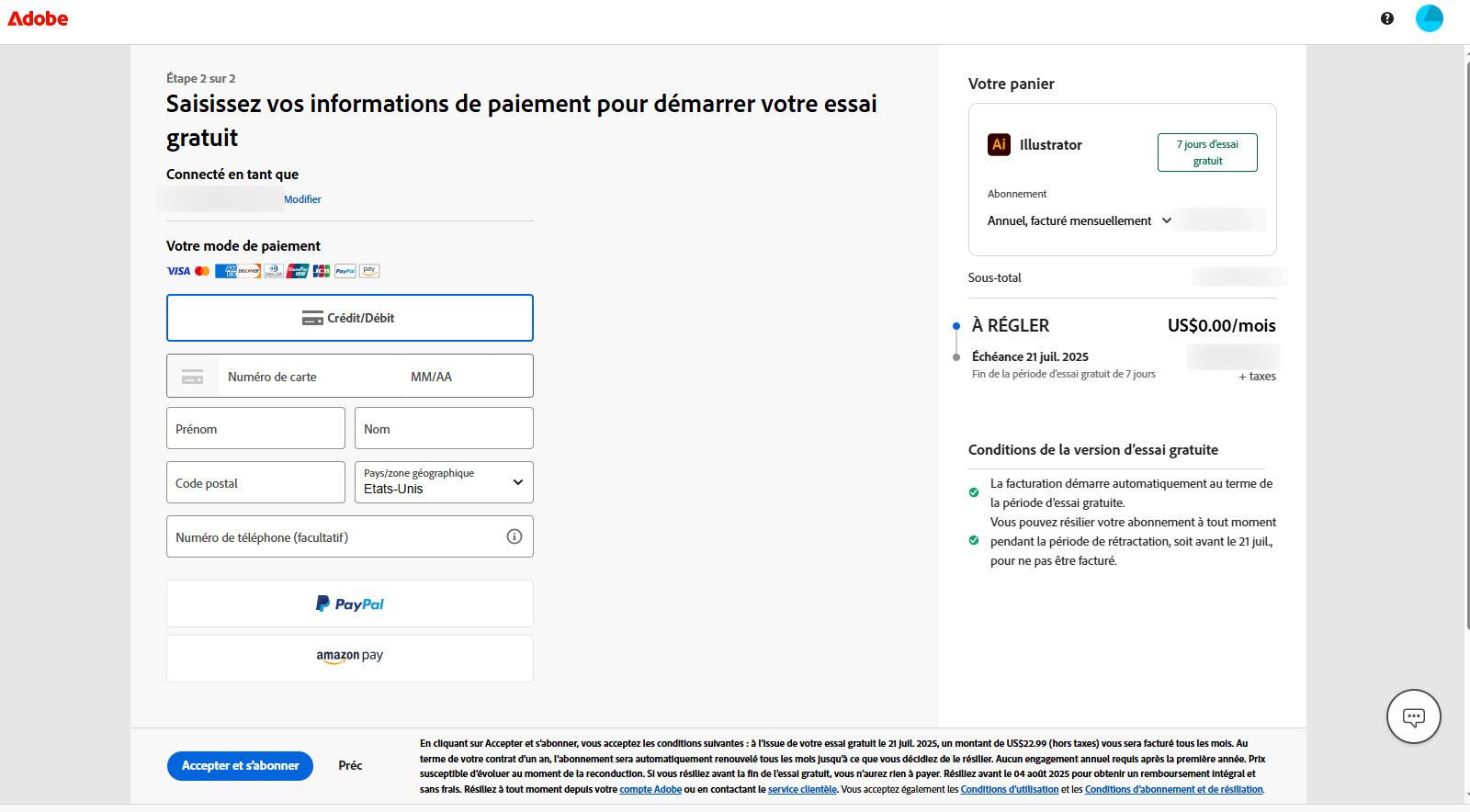Open Pays/zone géographique dropdown
Image resolution: width=1470 pixels, height=812 pixels.
coord(444,482)
